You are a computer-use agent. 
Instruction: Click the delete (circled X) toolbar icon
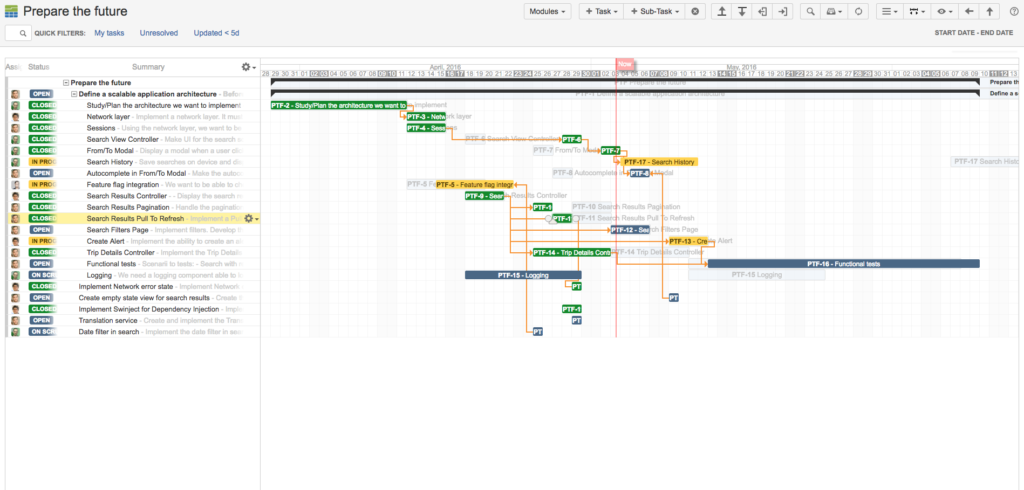695,11
